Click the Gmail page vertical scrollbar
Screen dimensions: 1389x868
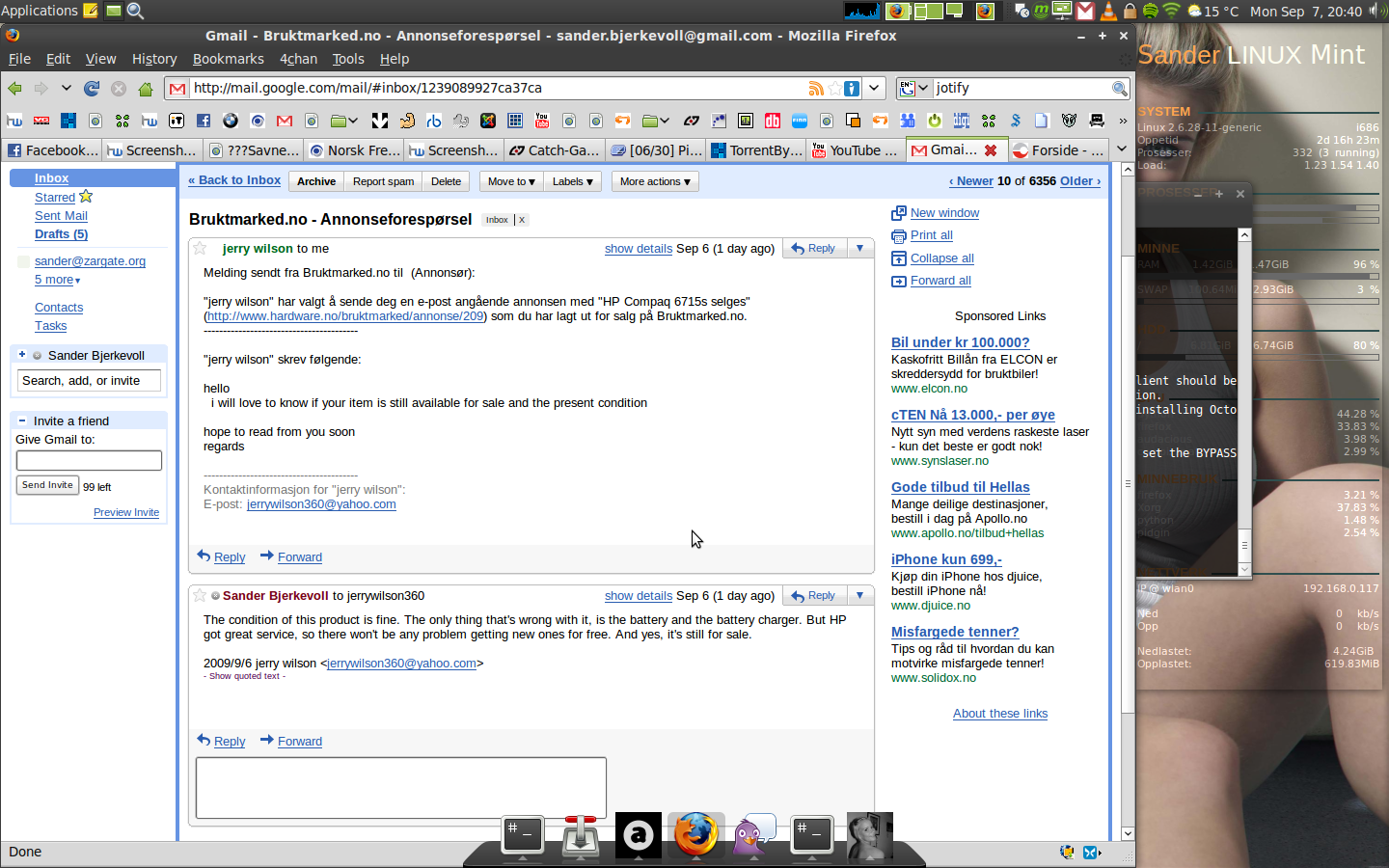[x=1129, y=502]
